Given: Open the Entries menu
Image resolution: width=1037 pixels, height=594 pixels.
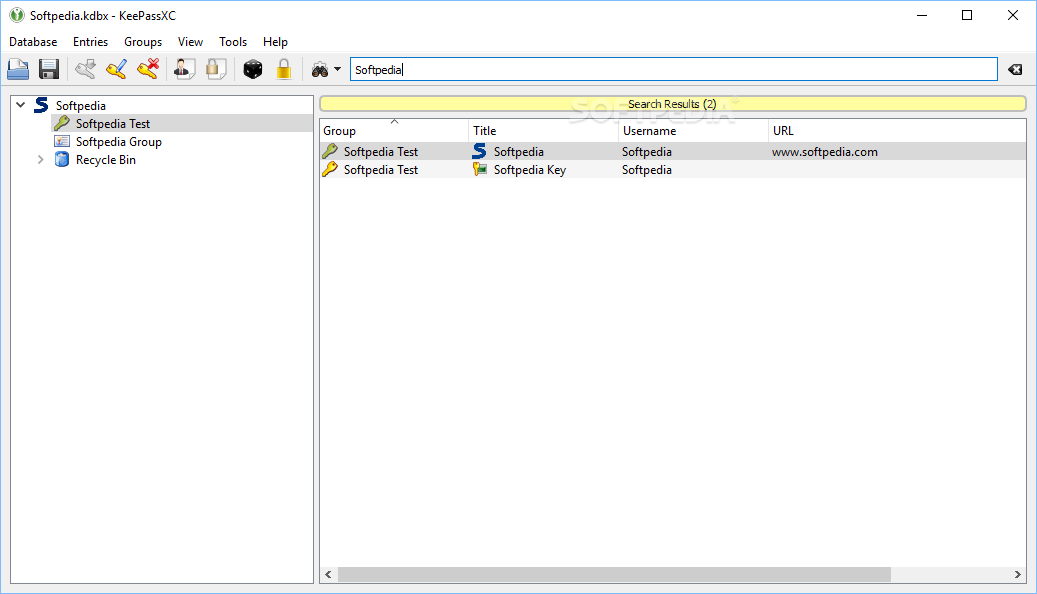Looking at the screenshot, I should tap(91, 42).
